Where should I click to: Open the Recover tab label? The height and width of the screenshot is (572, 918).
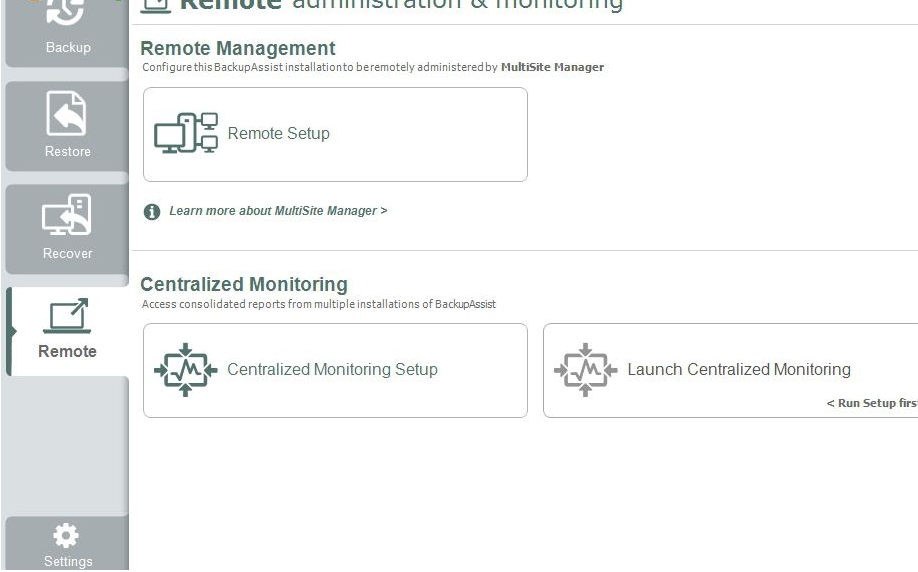click(x=68, y=253)
